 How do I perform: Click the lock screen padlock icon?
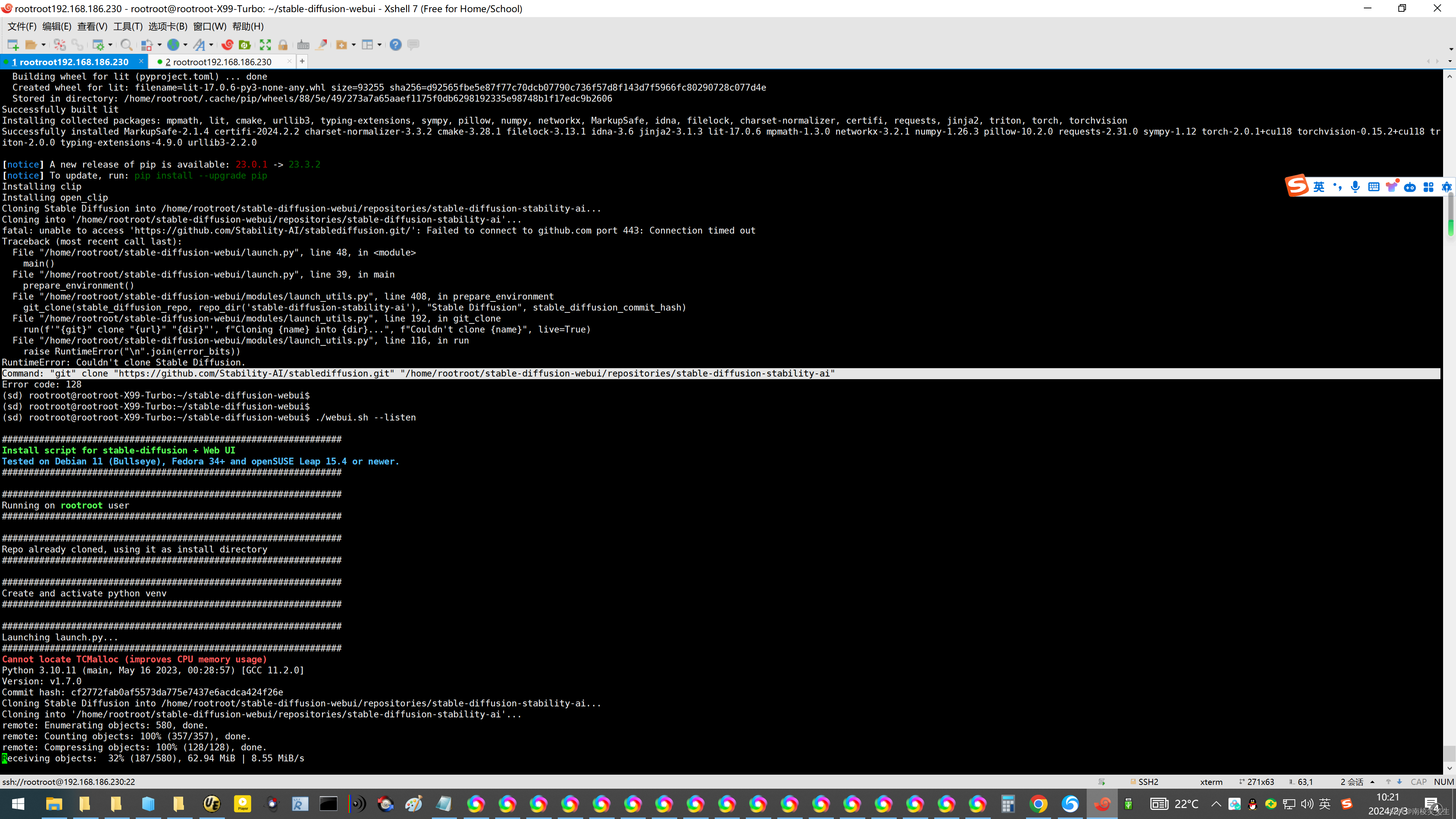coord(283,45)
